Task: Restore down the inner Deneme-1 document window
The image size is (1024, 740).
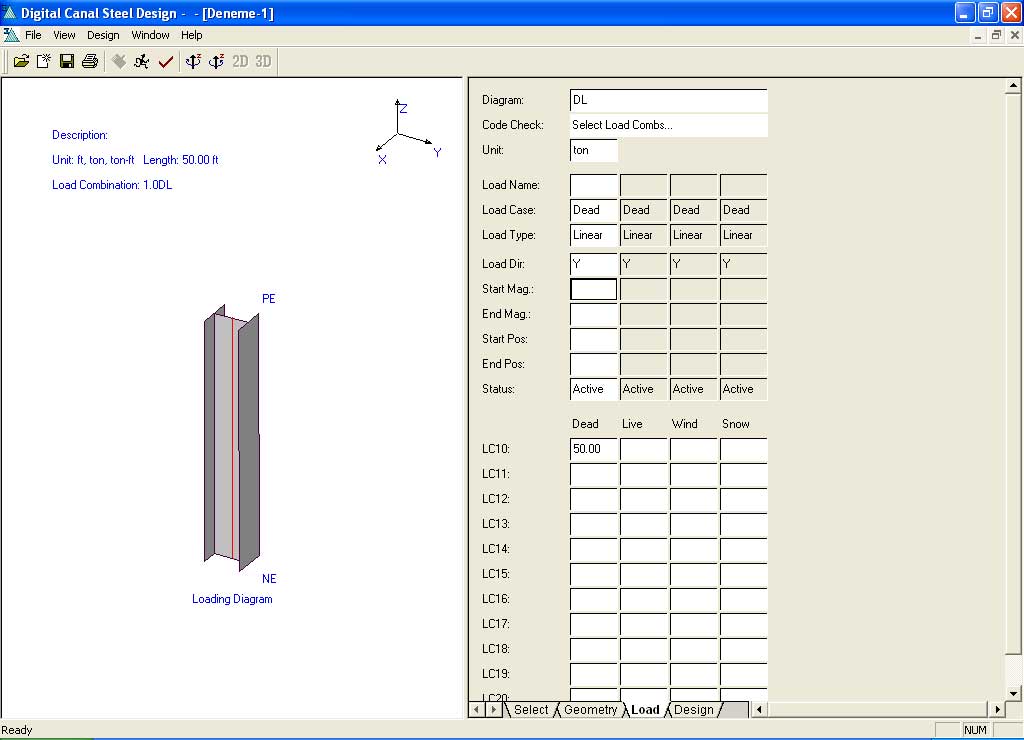Action: 996,35
